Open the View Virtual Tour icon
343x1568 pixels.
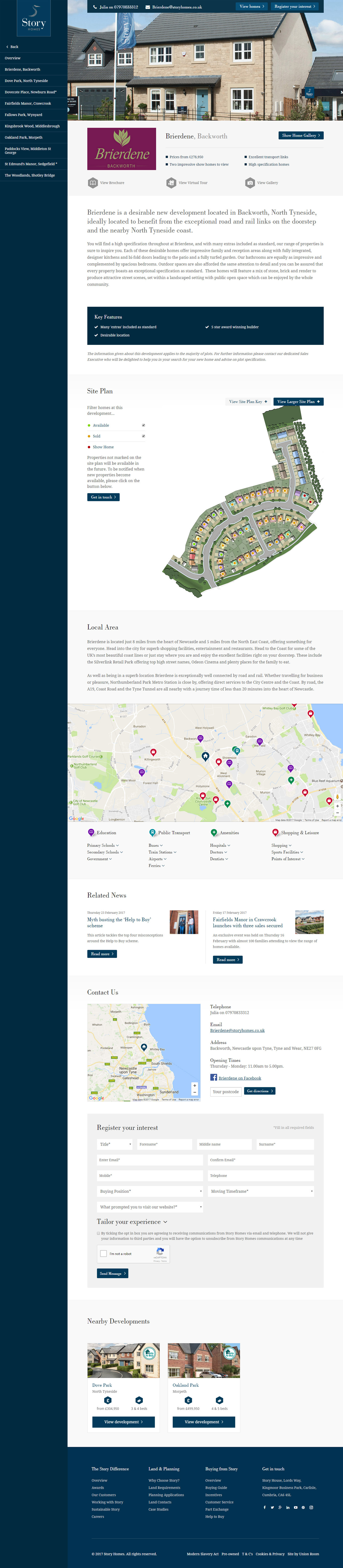click(171, 183)
